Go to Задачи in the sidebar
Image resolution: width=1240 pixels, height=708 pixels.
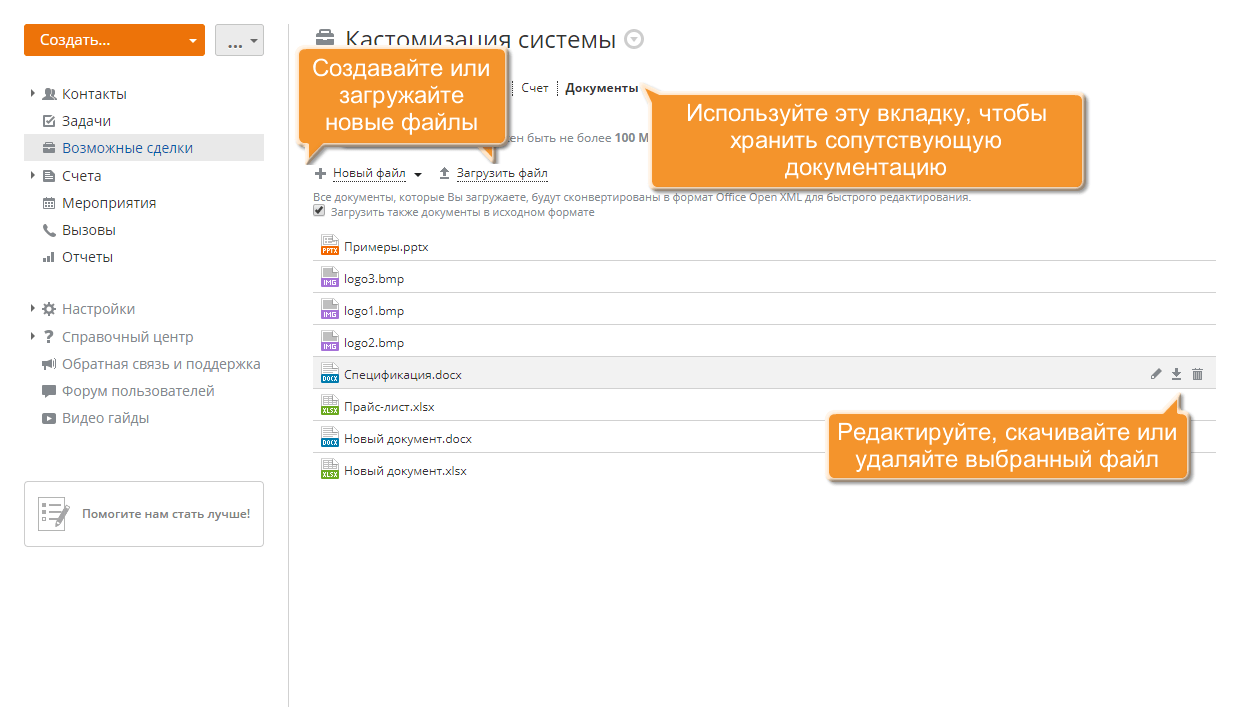(x=86, y=121)
